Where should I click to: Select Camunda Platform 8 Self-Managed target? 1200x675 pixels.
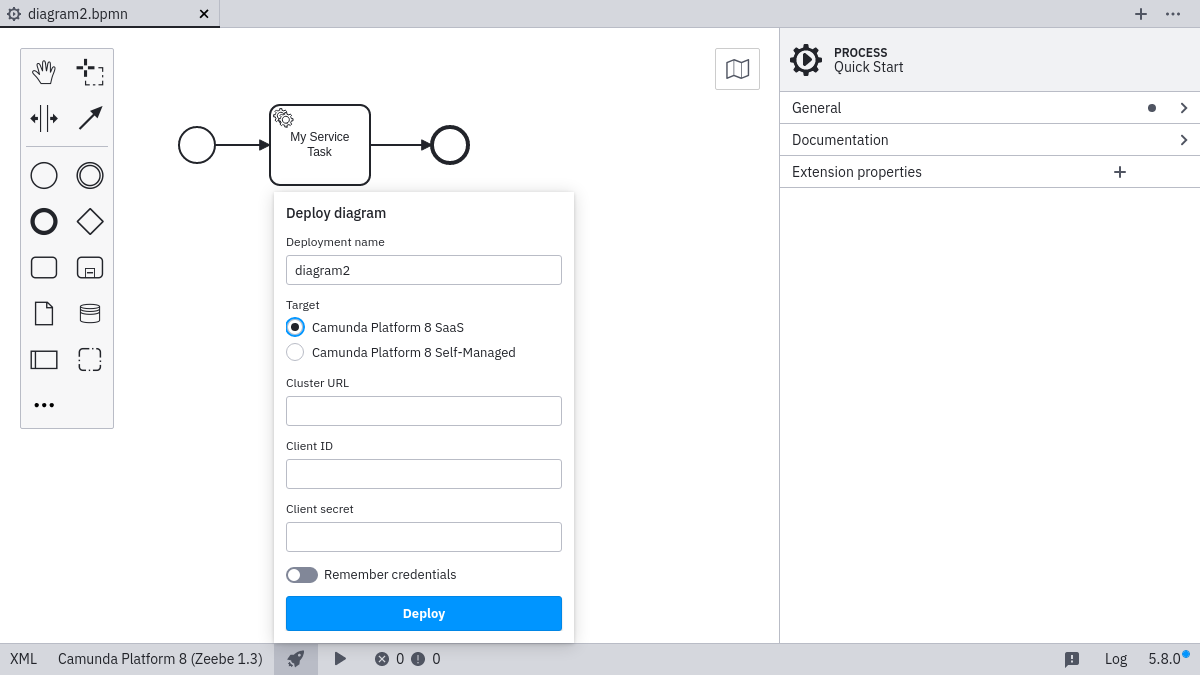[x=295, y=352]
